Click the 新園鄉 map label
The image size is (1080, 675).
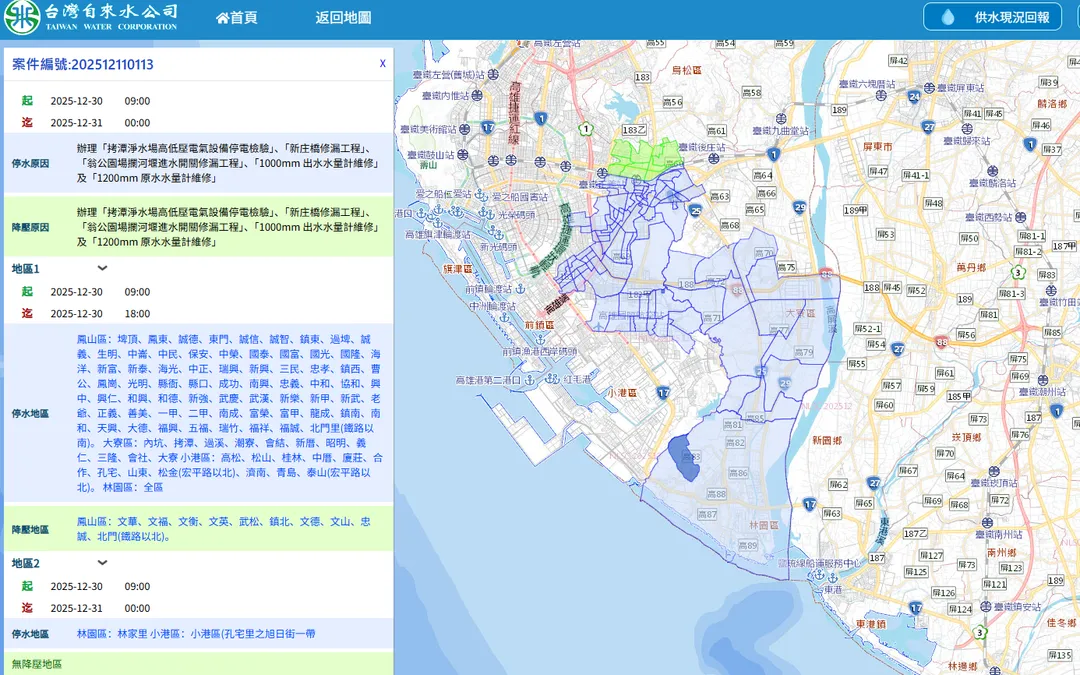tap(827, 440)
